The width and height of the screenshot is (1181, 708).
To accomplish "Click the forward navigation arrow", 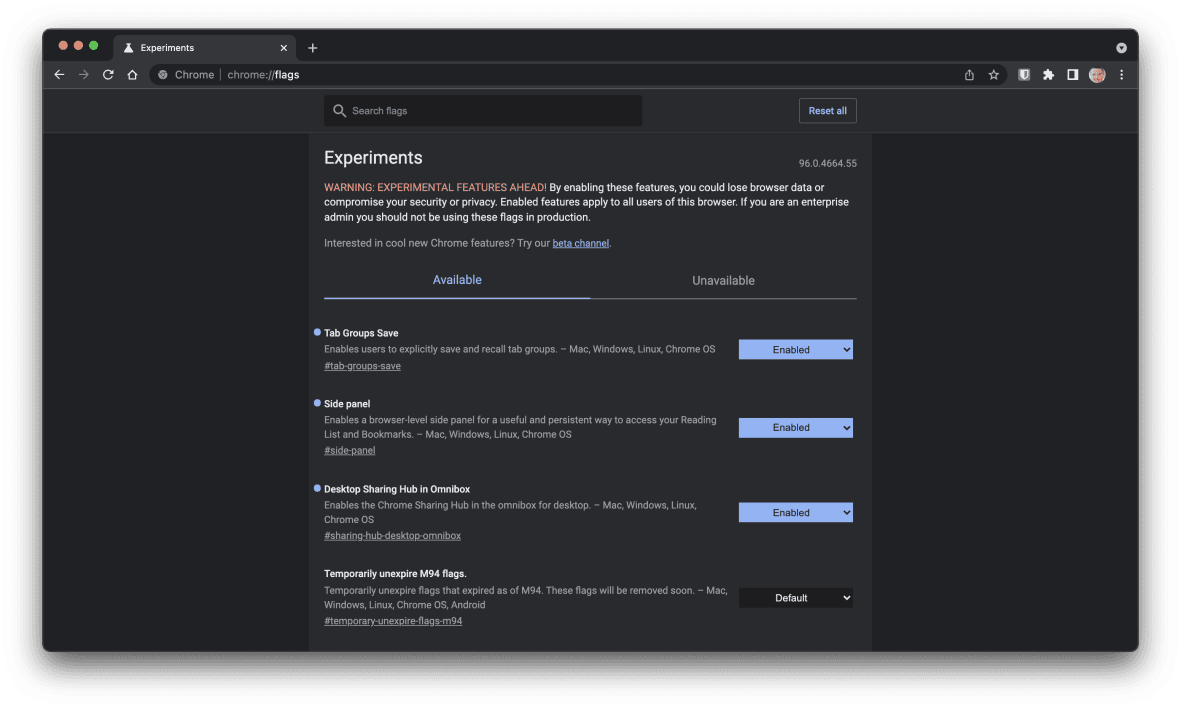I will click(84, 75).
